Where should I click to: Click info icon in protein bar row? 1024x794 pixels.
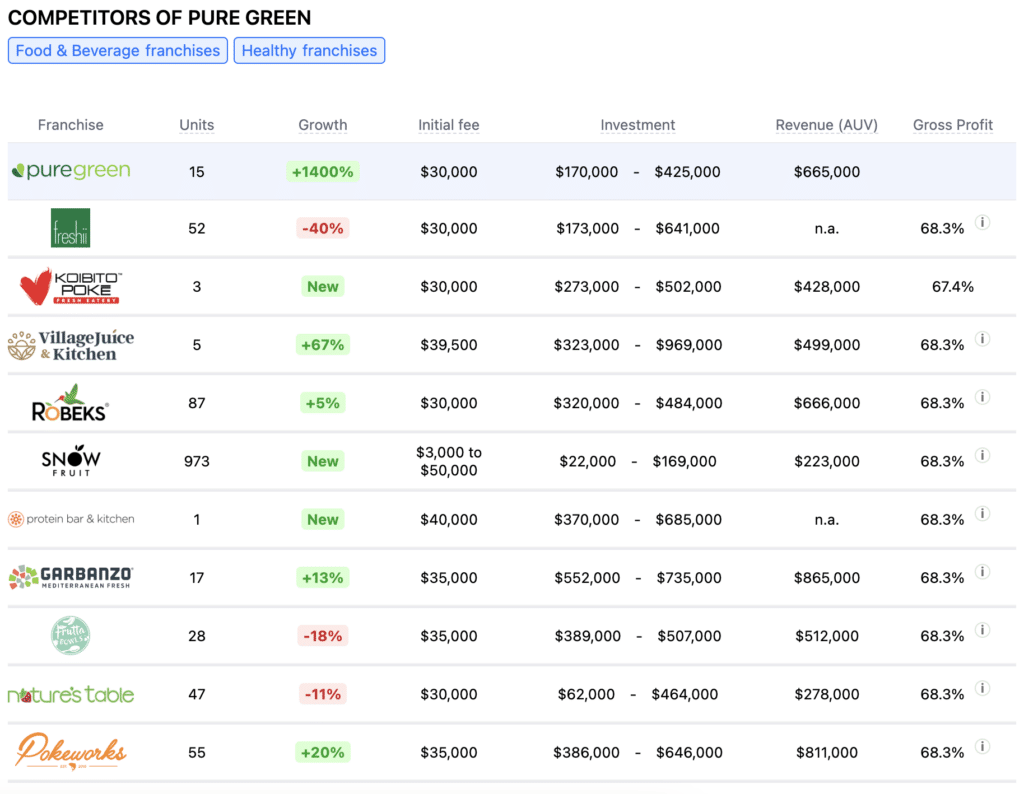click(982, 513)
